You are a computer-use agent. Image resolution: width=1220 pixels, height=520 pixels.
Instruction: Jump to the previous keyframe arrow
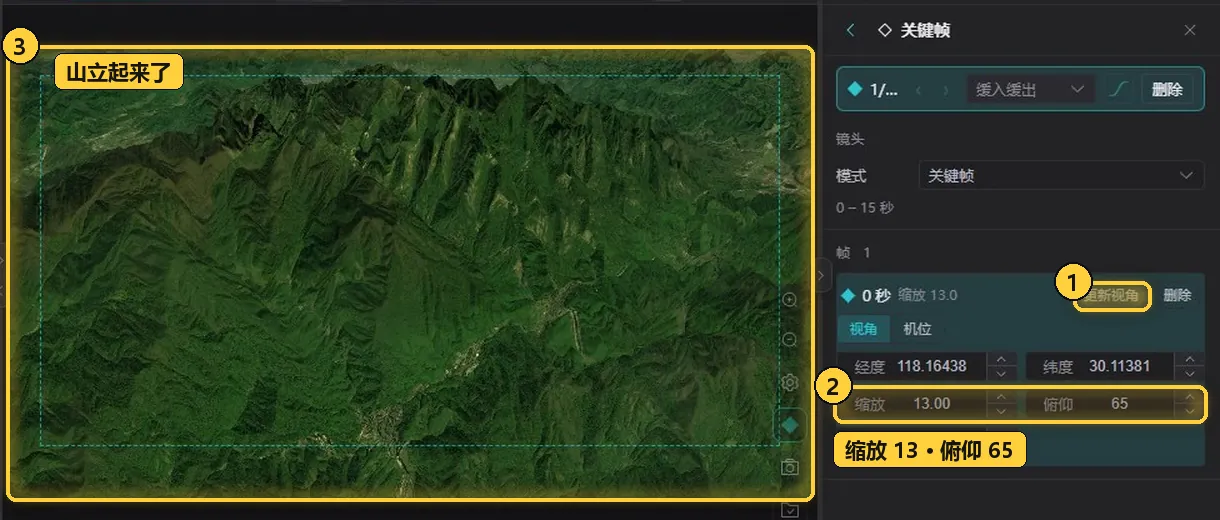[x=919, y=90]
